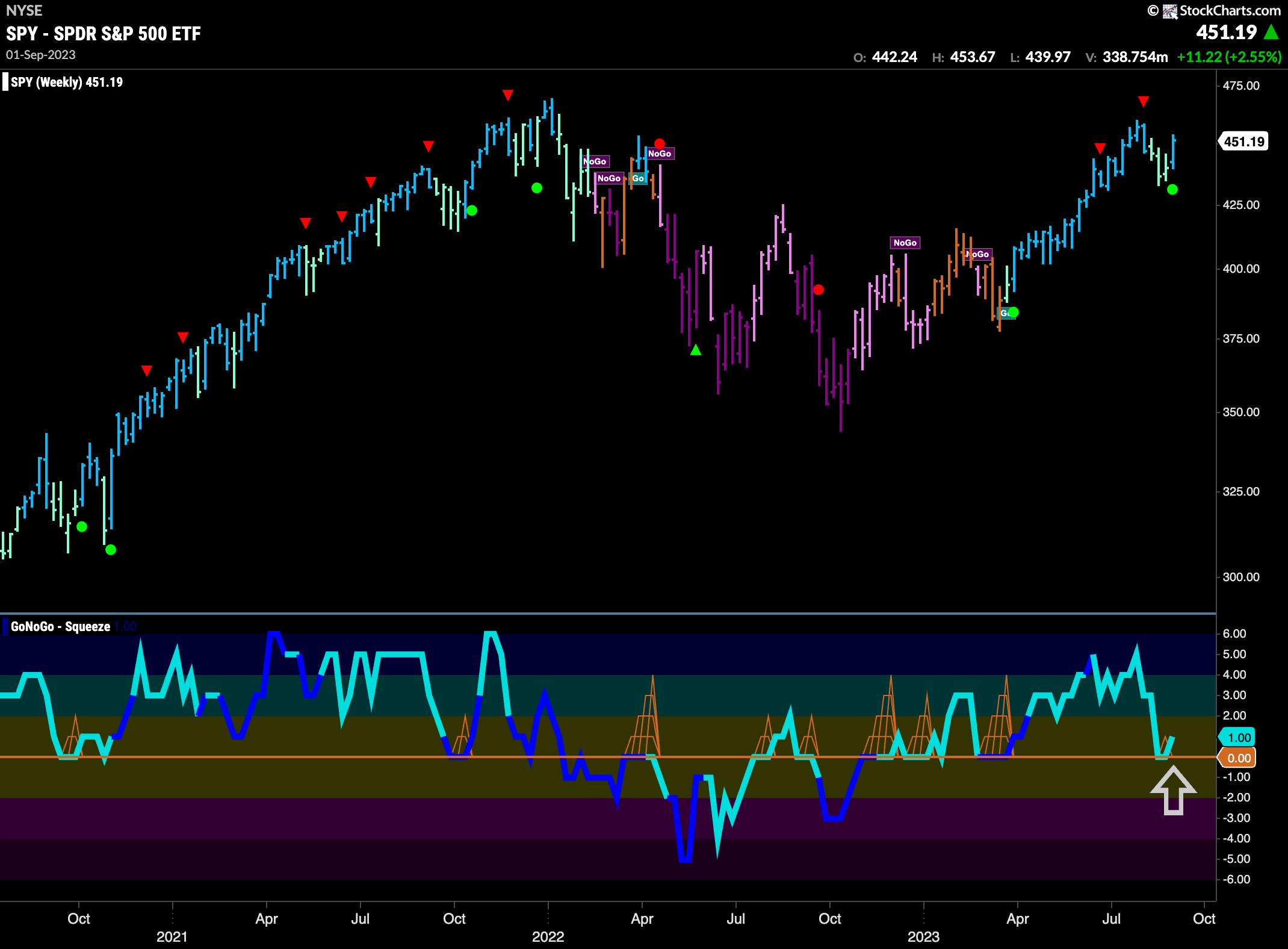Click the red circle marker beside top-right NoGo label
Screen dimensions: 1288x949
pos(660,144)
